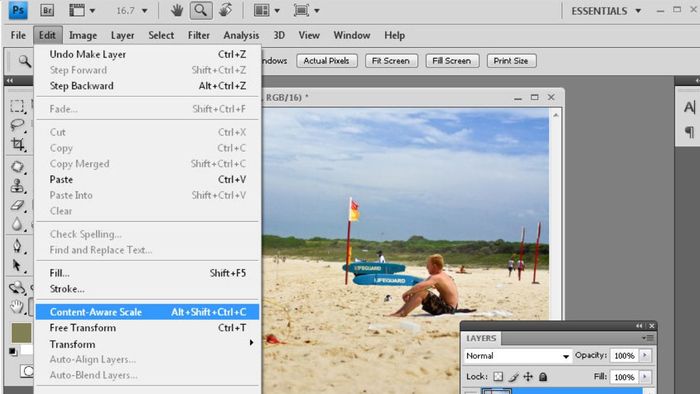The height and width of the screenshot is (394, 700).
Task: Choose Paste from Edit menu
Action: 147,180
